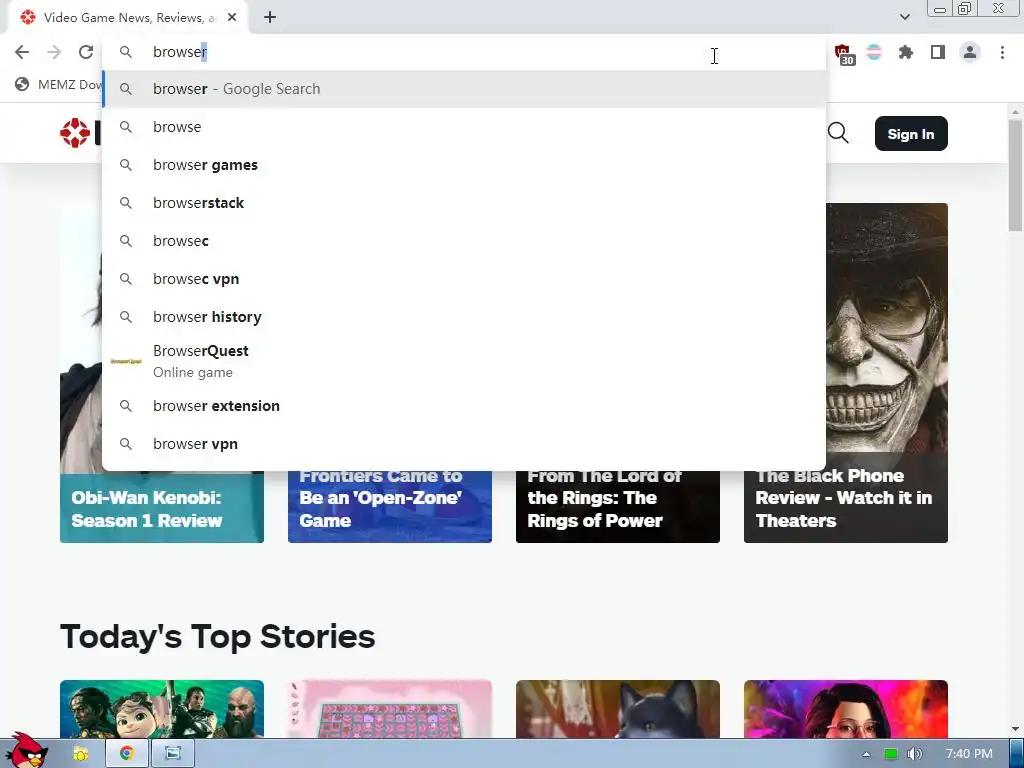The image size is (1024, 768).
Task: Choose the 'browser vpn' suggestion
Action: click(x=464, y=443)
